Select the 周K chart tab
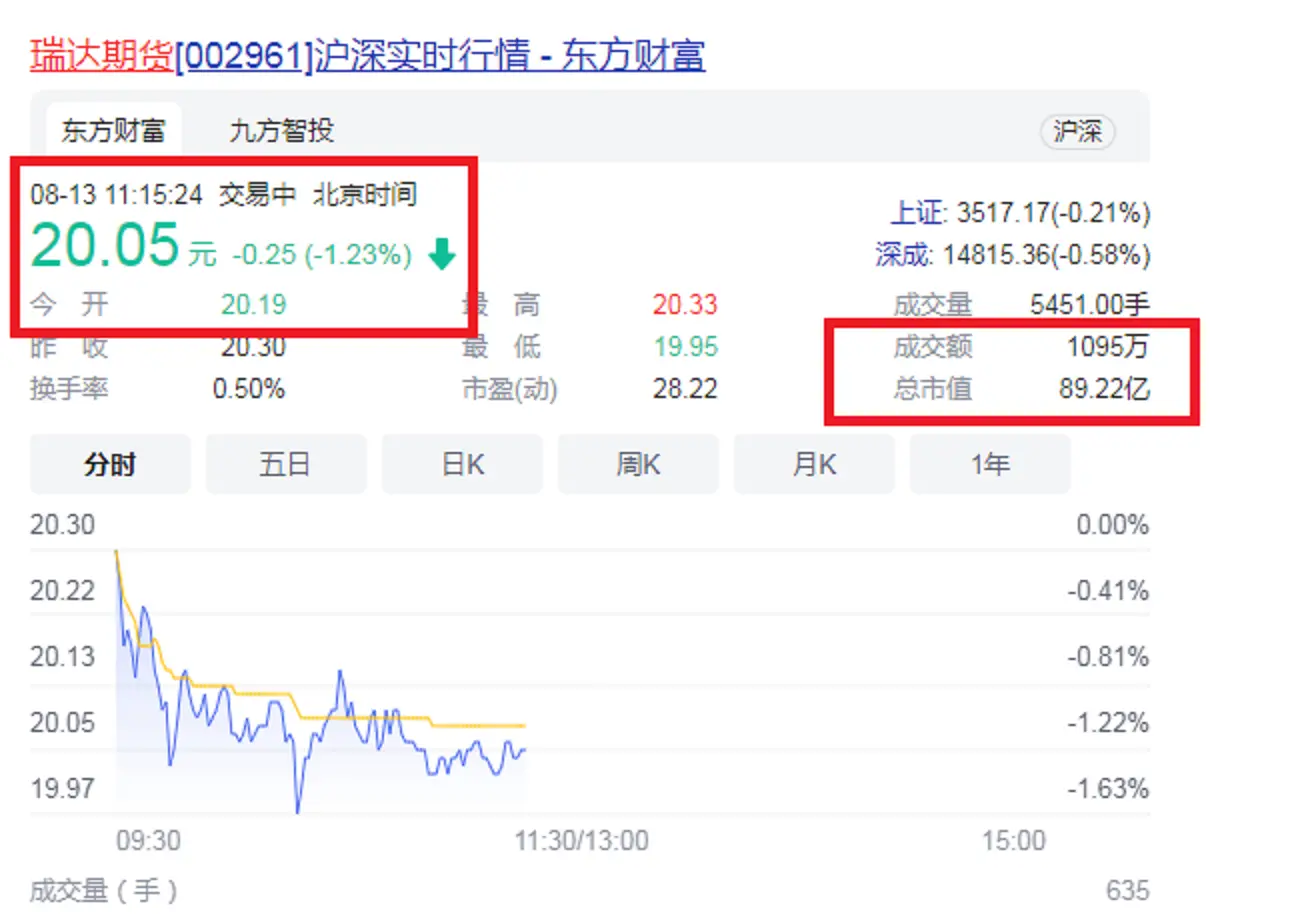 click(x=638, y=464)
